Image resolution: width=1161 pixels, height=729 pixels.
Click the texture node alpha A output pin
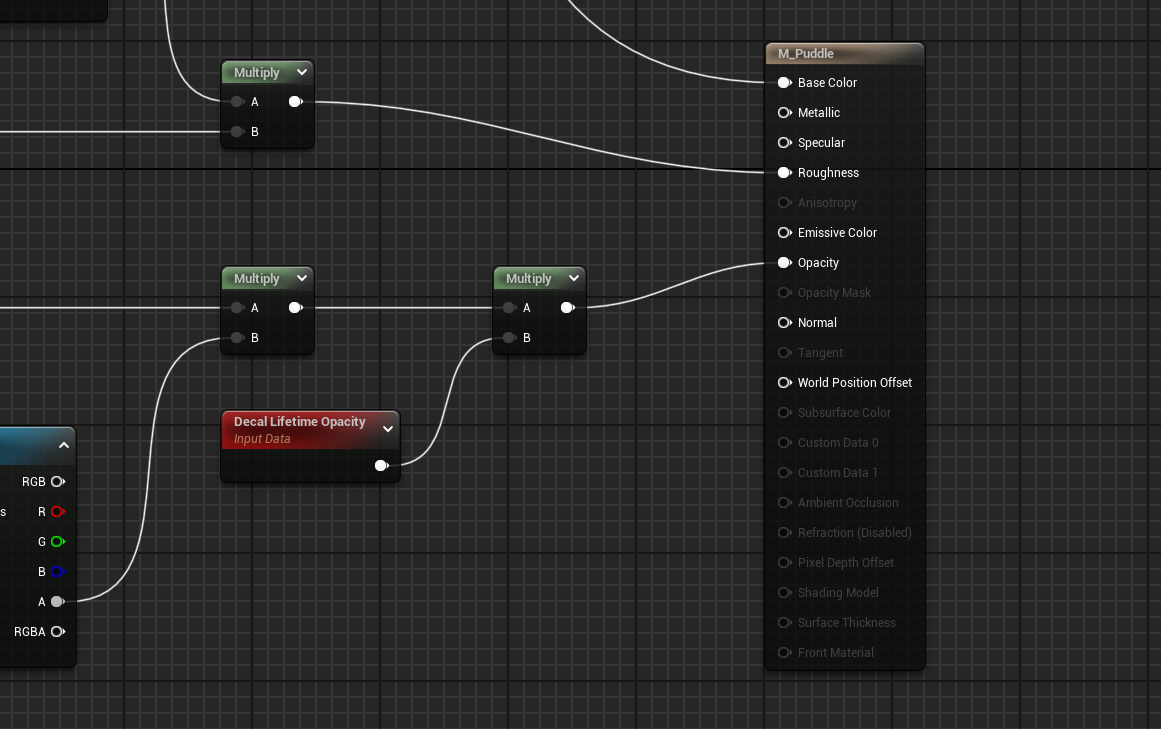[x=58, y=602]
